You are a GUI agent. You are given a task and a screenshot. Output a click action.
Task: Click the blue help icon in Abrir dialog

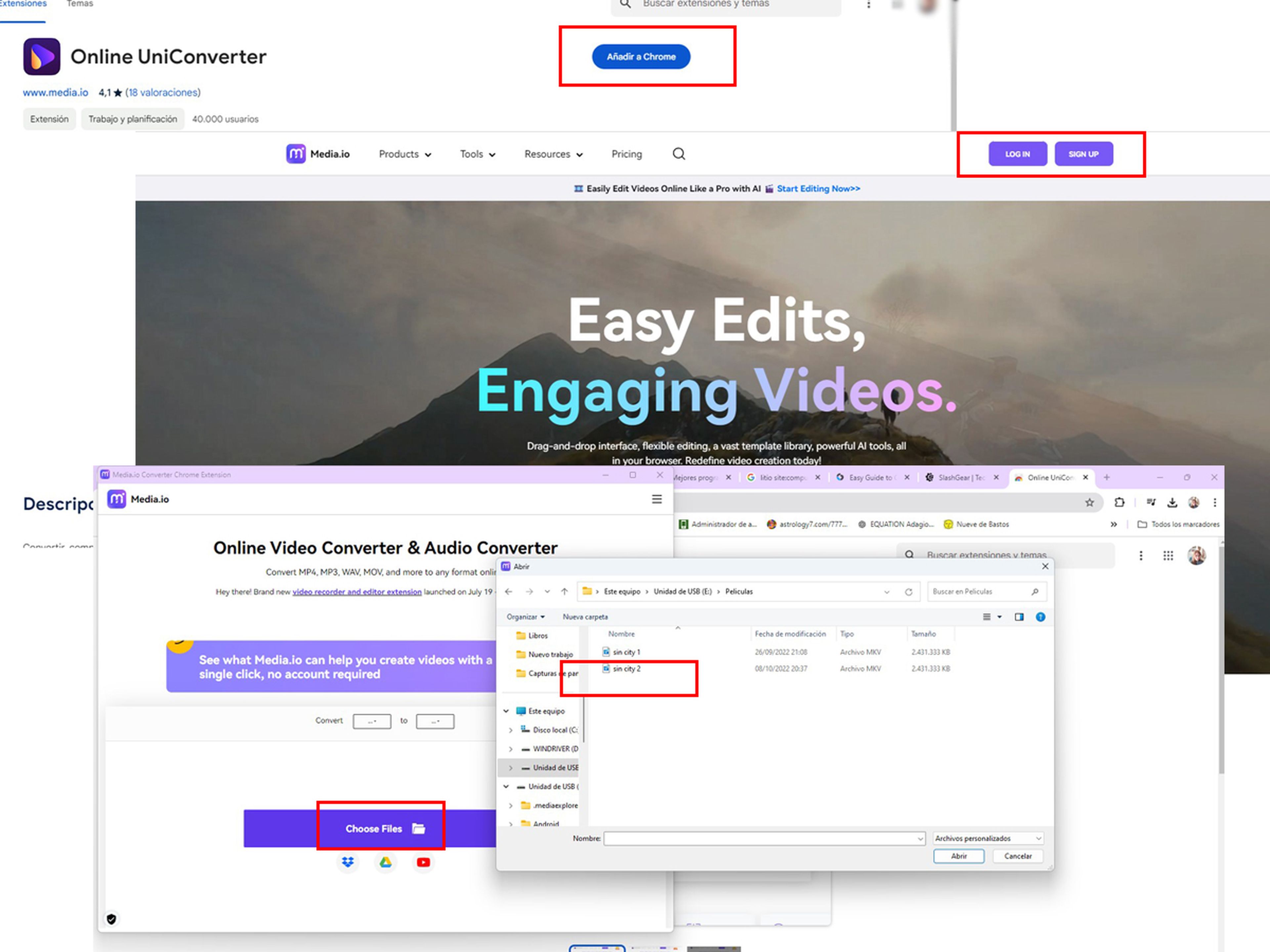pos(1040,617)
